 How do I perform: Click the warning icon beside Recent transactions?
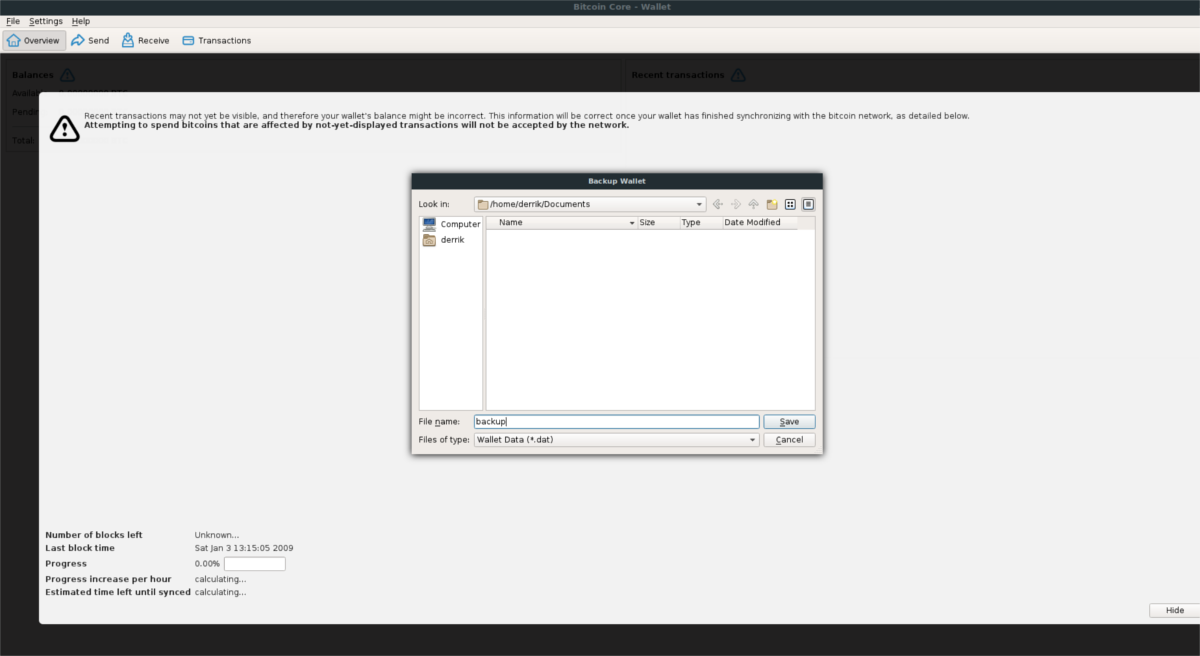[x=738, y=75]
